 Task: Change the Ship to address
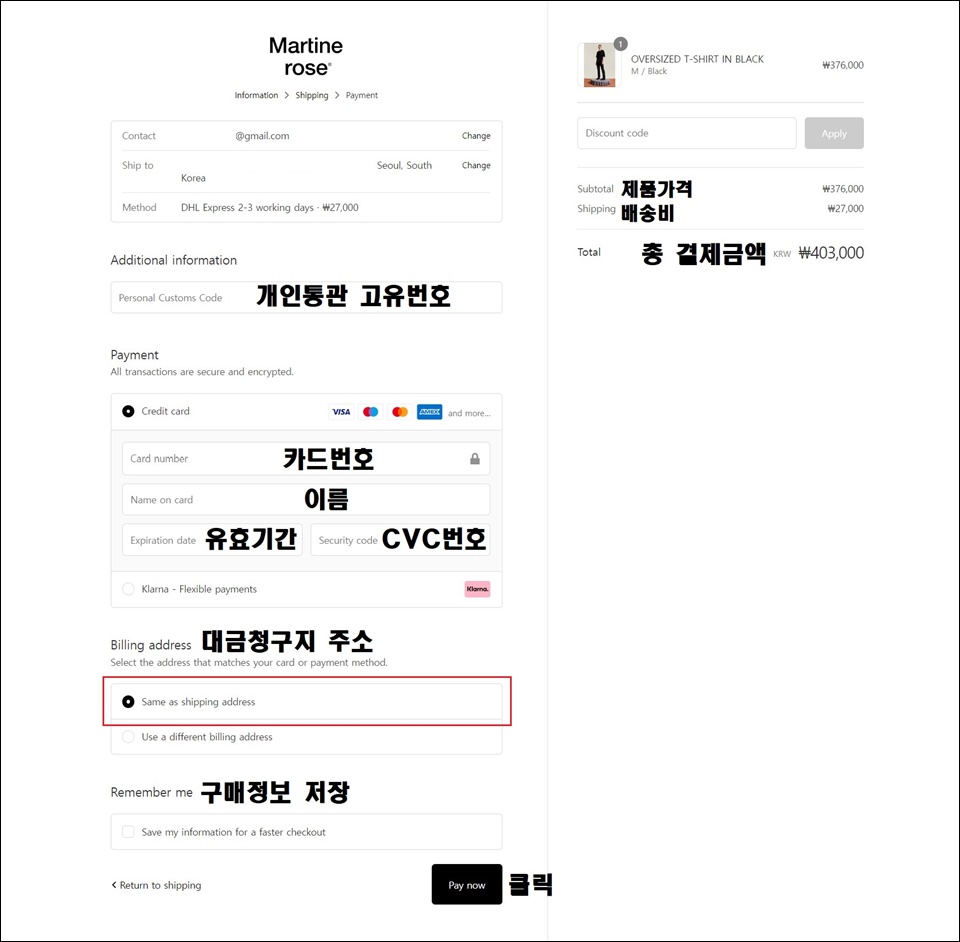point(476,165)
